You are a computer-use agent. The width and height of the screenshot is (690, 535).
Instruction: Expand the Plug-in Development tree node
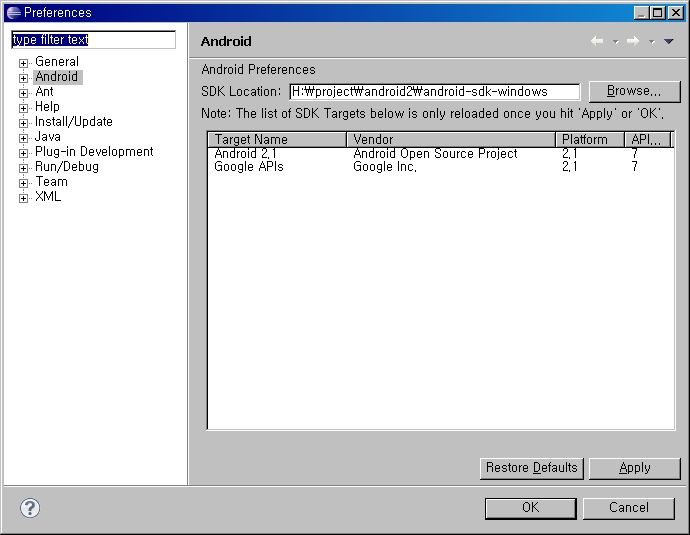23,153
